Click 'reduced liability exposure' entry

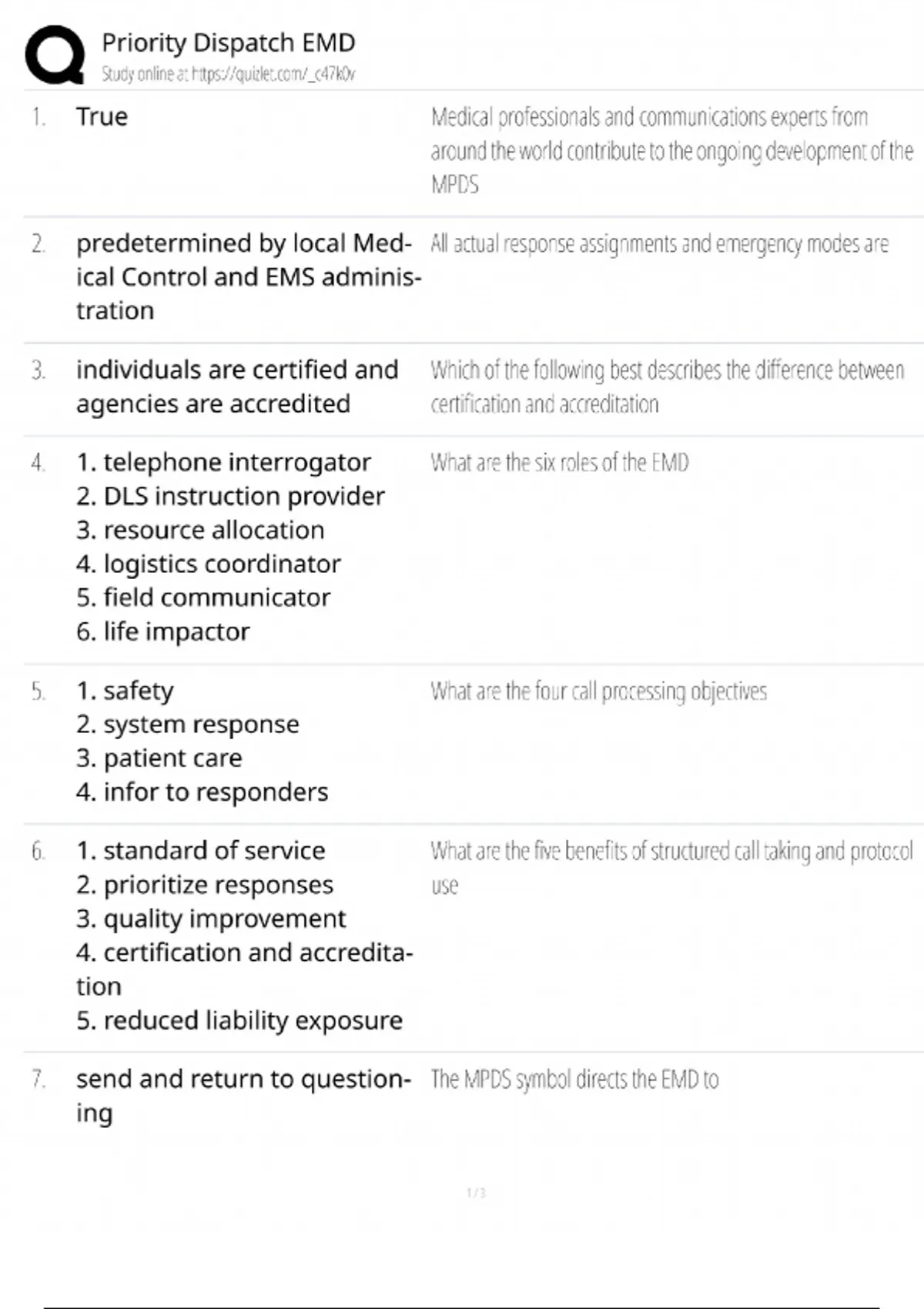[239, 1020]
